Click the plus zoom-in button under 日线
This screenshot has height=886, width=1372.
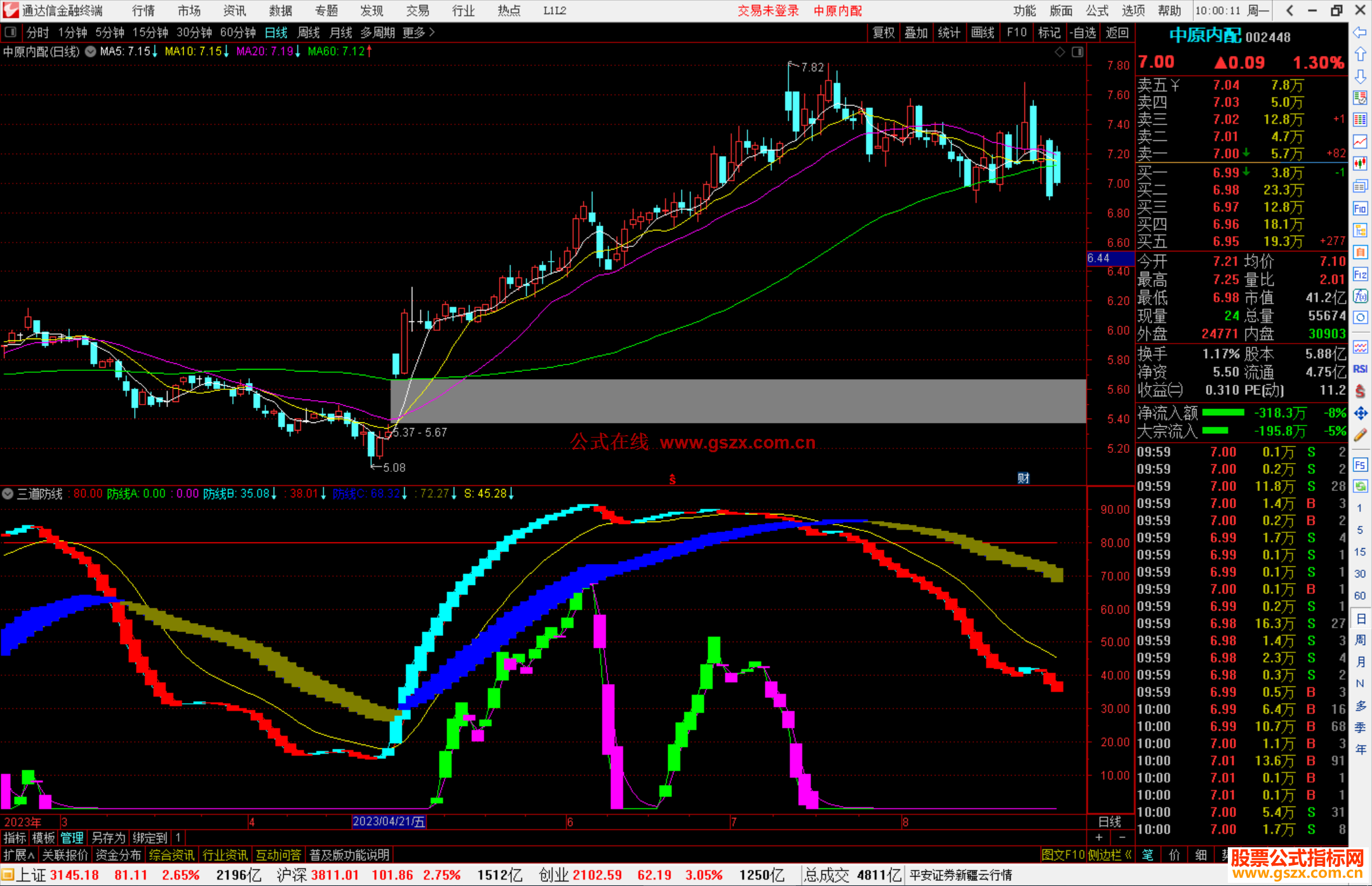point(1100,837)
